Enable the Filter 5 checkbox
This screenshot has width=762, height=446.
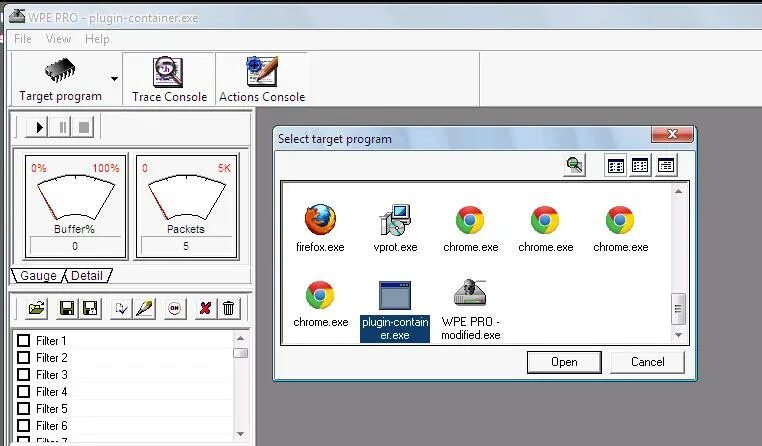23,409
